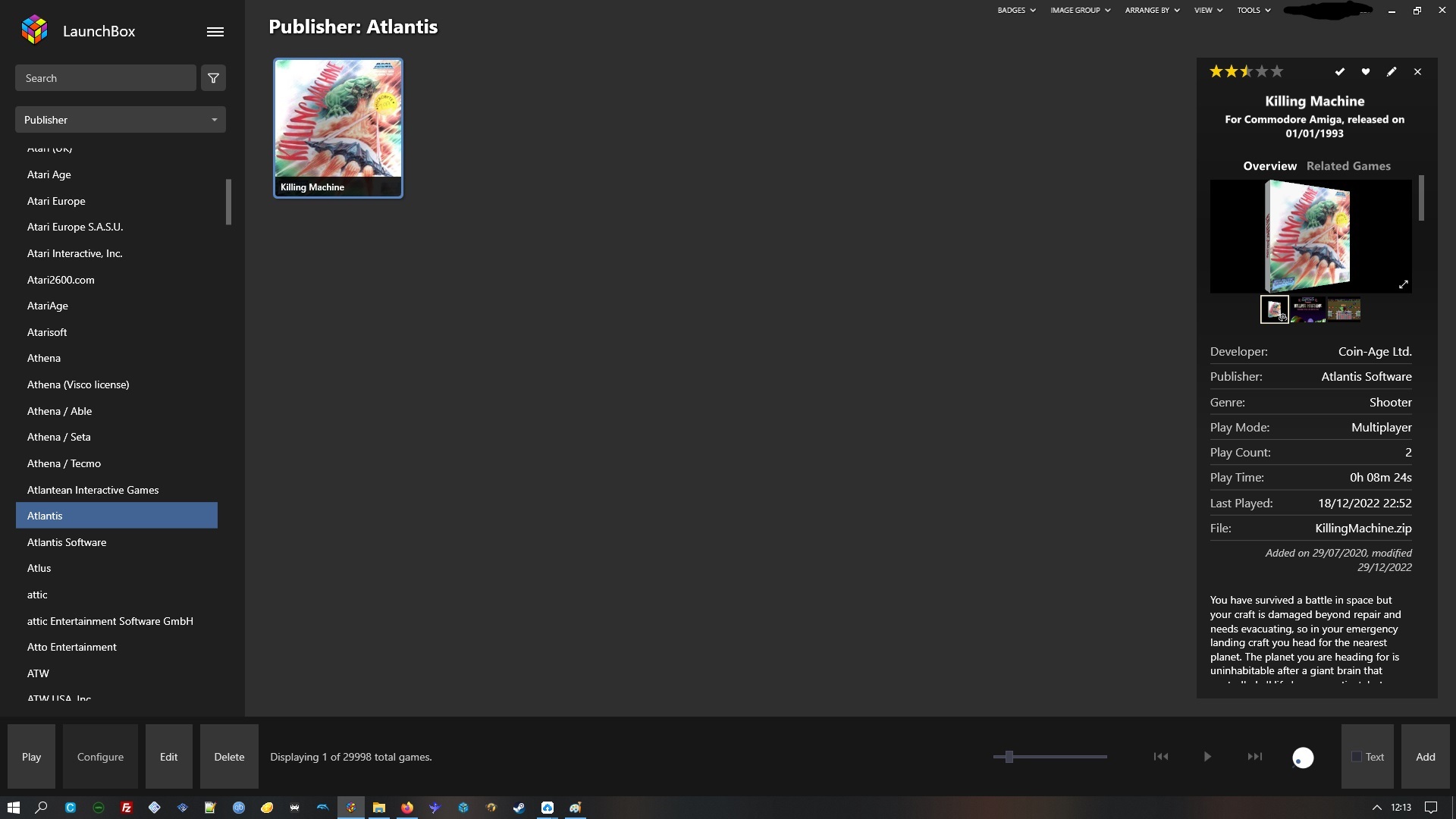1456x819 pixels.
Task: Open Windows notification center
Action: (1431, 808)
